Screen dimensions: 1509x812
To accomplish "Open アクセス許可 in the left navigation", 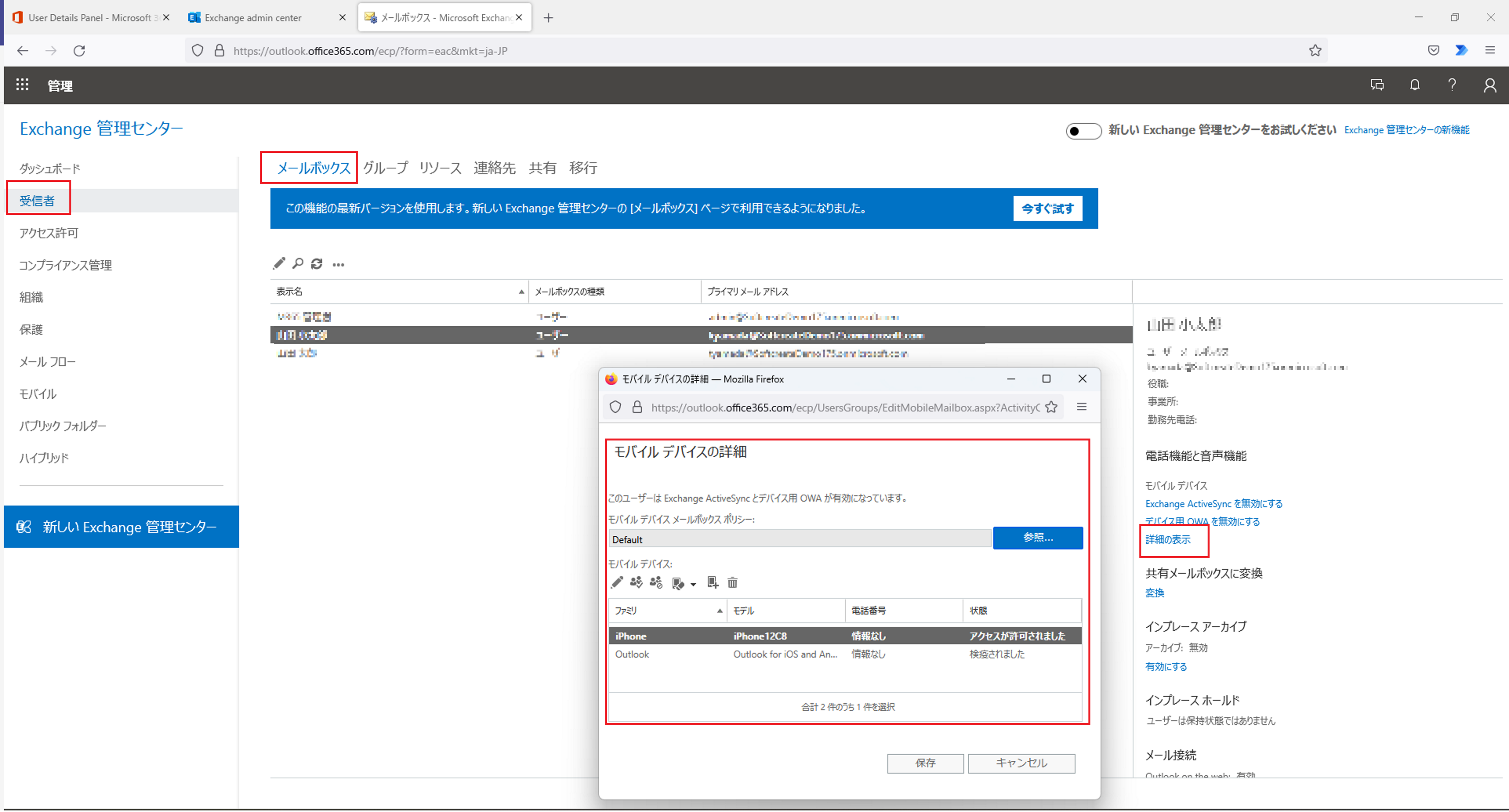I will (49, 232).
